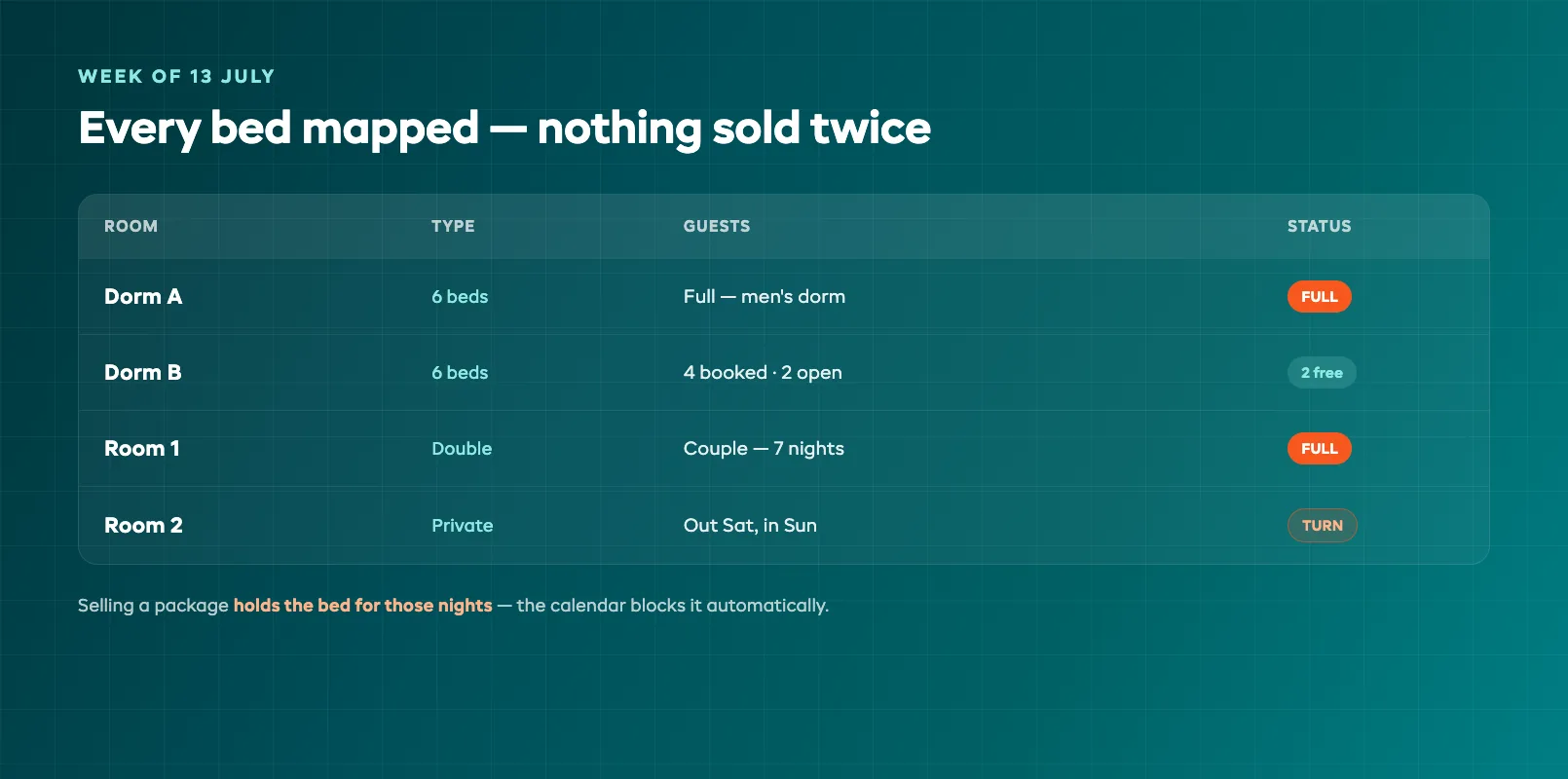Click the STATUS column header
The height and width of the screenshot is (779, 1568).
1319,226
